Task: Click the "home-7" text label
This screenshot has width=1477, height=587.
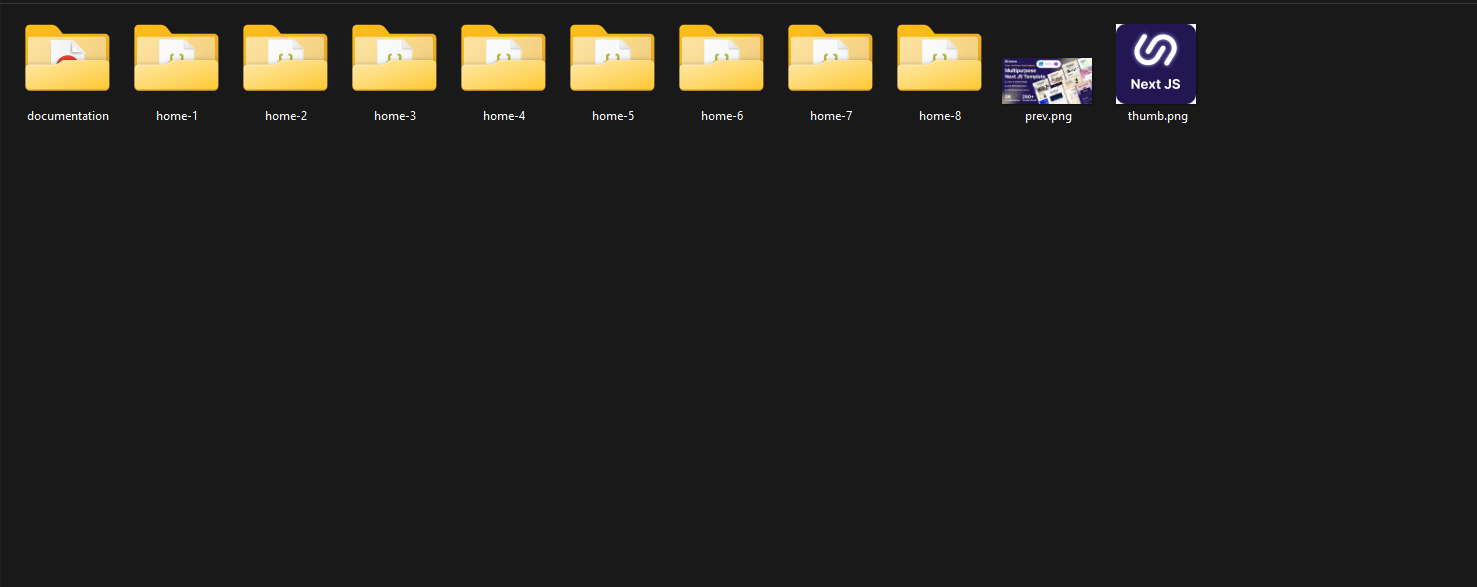Action: (831, 116)
